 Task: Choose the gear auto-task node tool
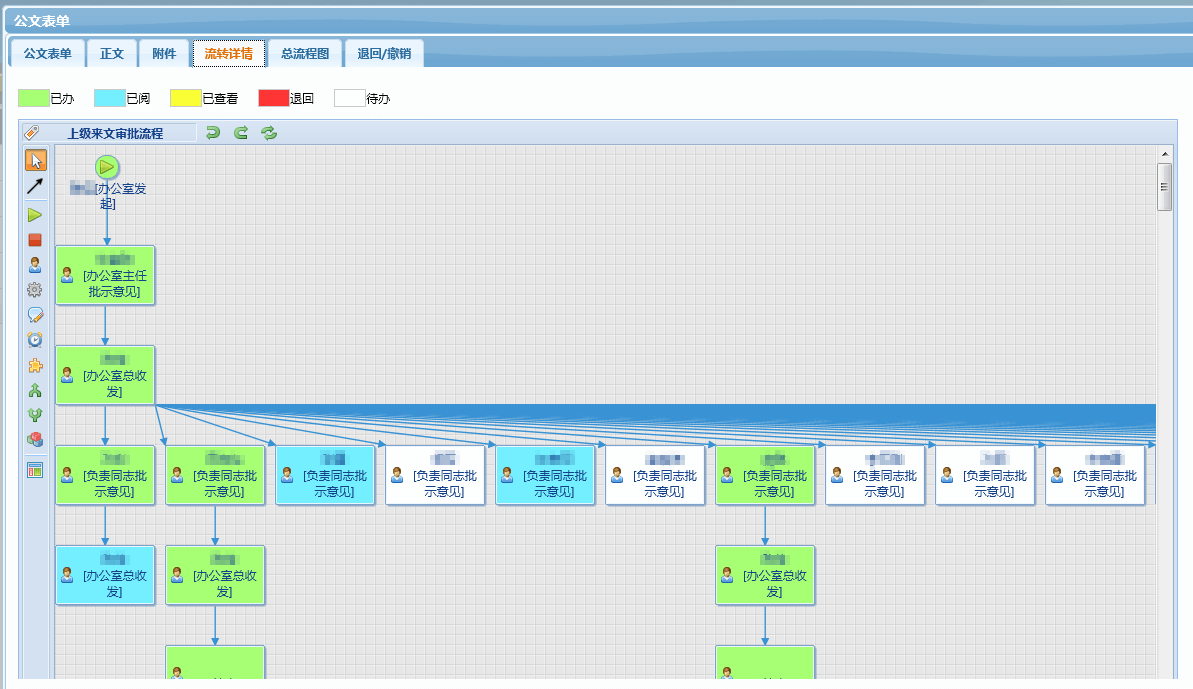click(35, 290)
